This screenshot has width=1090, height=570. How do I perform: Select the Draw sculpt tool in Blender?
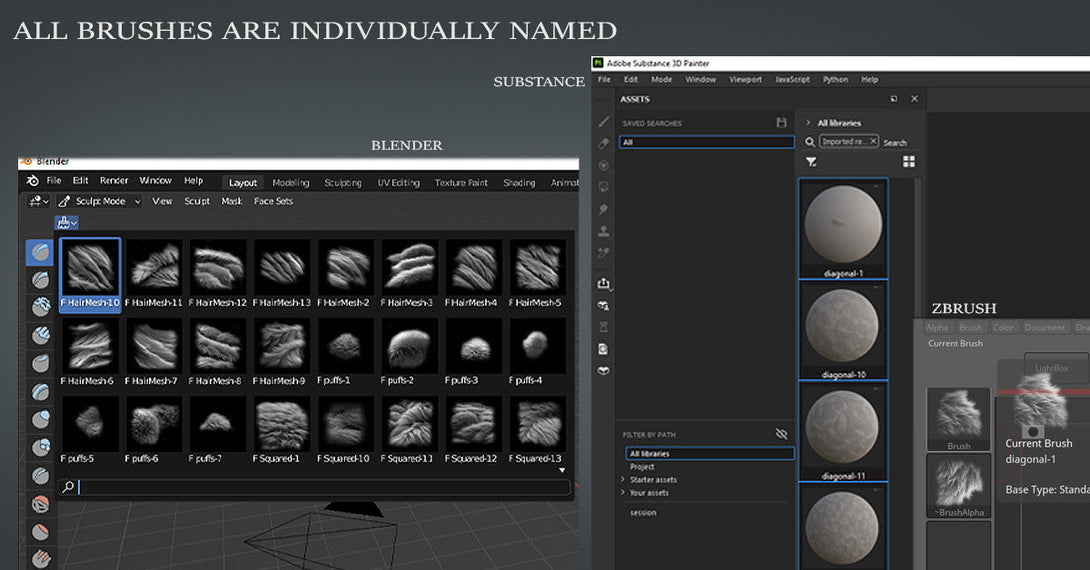coord(40,252)
